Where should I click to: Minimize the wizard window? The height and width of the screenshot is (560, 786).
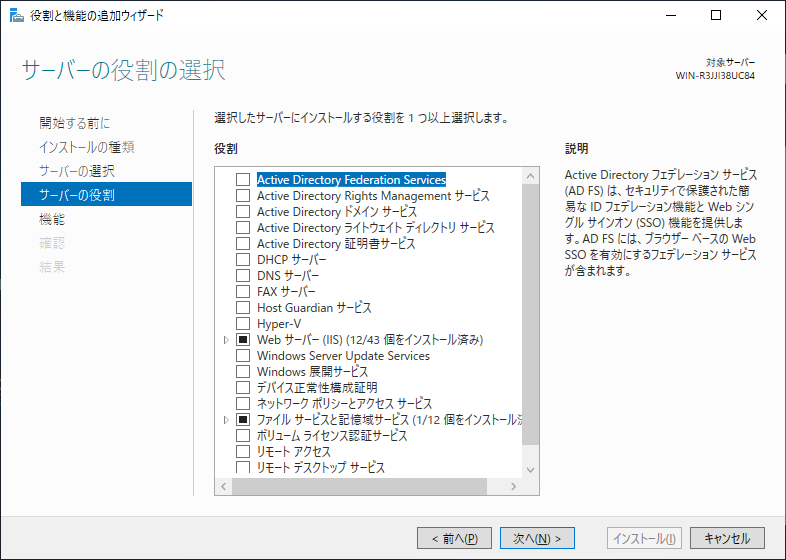click(x=671, y=15)
